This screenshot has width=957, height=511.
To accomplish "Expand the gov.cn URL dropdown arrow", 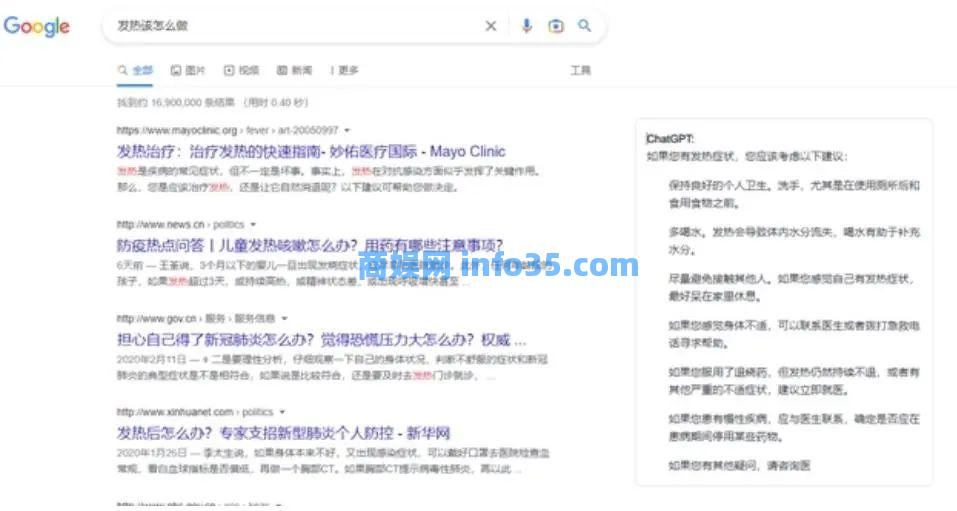I will point(284,318).
